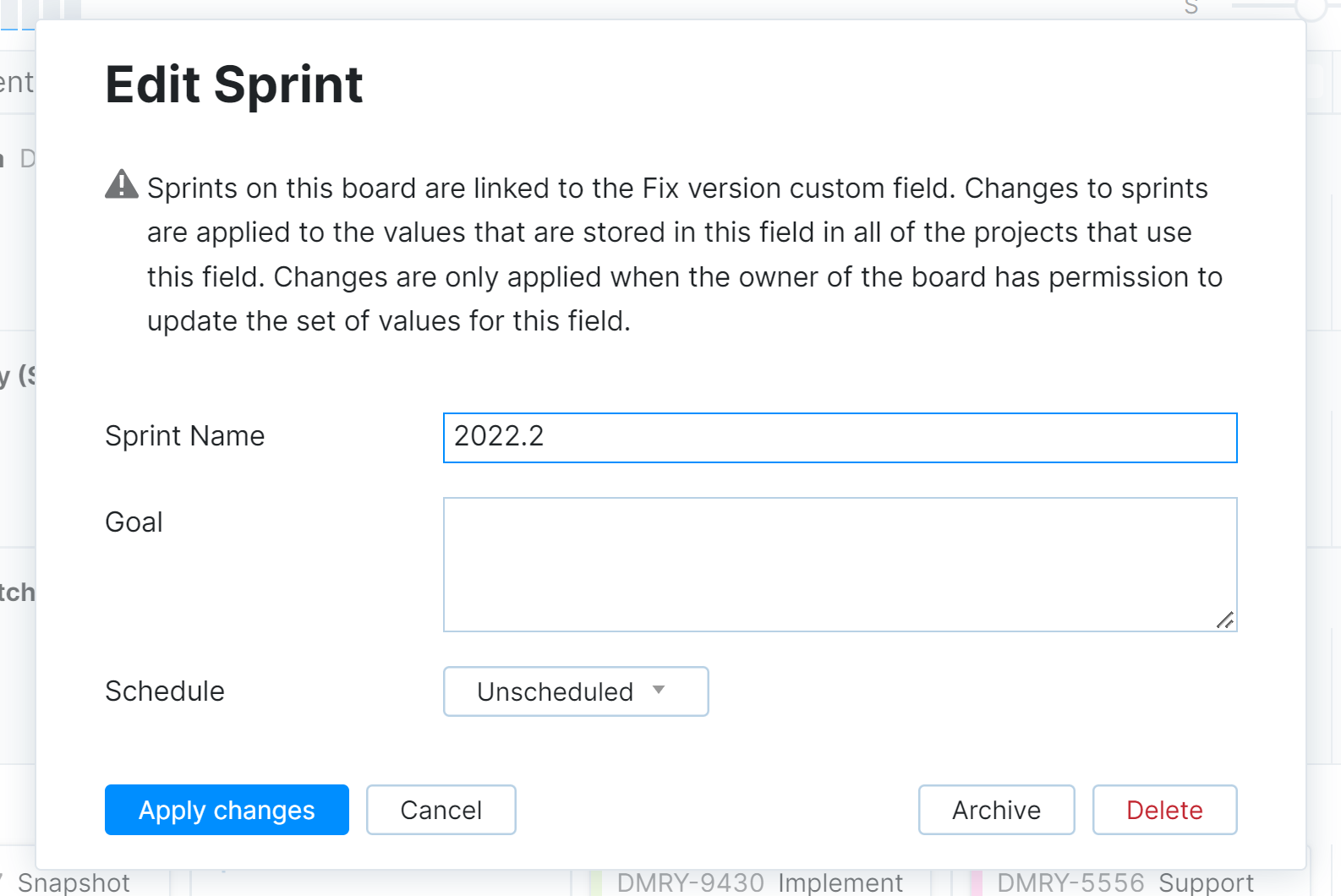The width and height of the screenshot is (1341, 896).
Task: Cancel editing the sprint
Action: click(x=441, y=810)
